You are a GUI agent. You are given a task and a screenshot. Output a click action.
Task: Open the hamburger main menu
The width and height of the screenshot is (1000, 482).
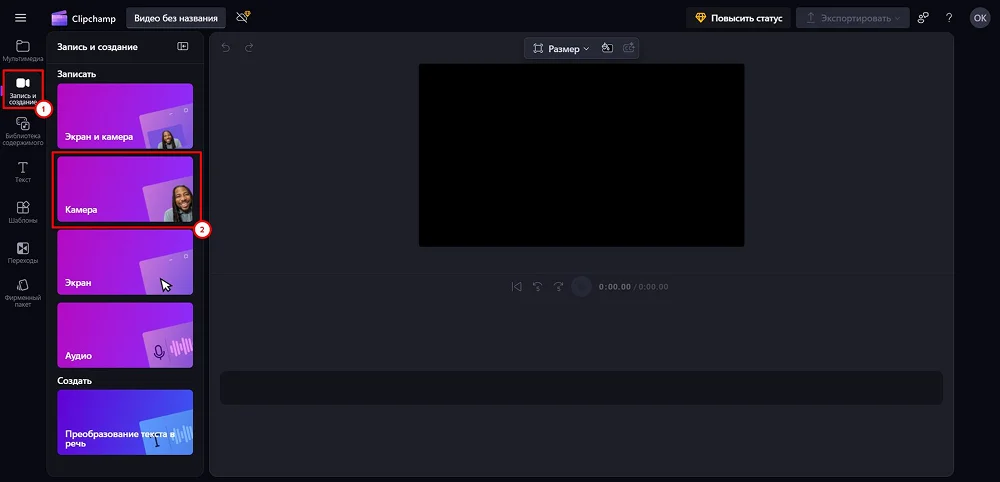(20, 18)
